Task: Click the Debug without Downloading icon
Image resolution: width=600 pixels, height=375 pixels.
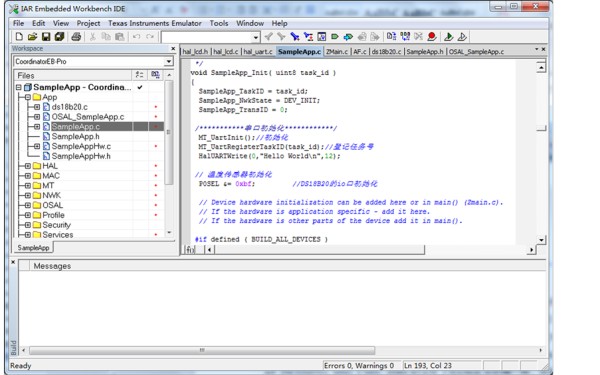Action: coord(462,37)
